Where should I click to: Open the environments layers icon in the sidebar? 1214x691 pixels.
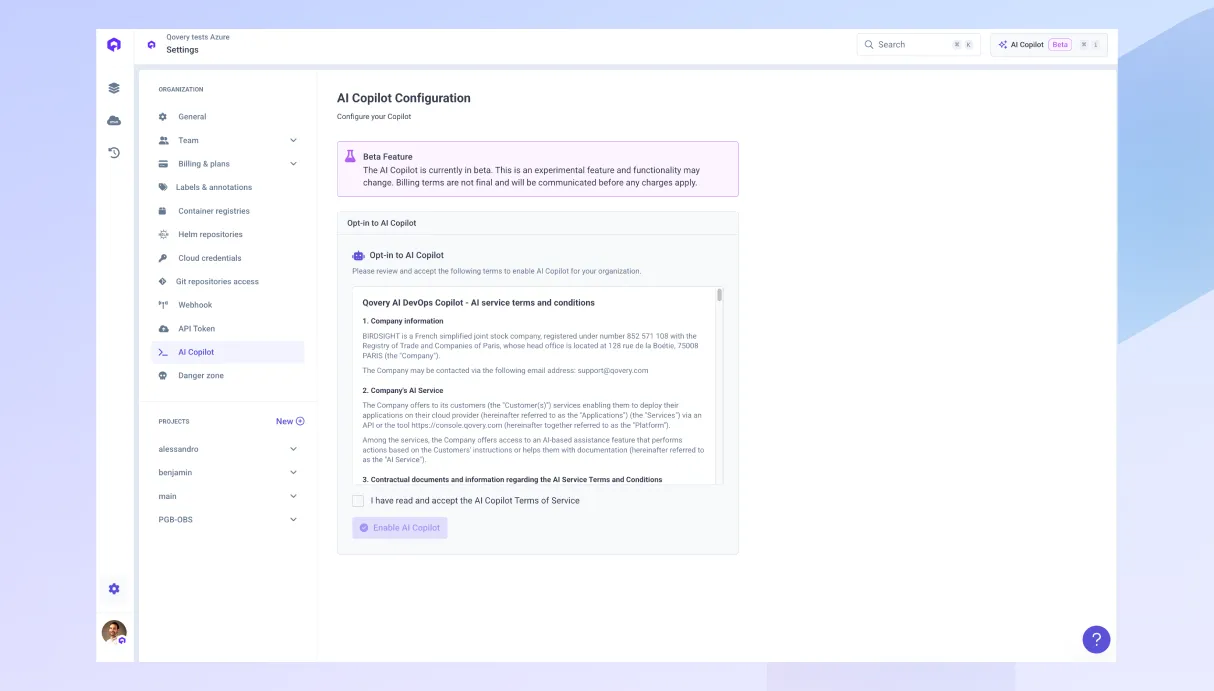click(114, 88)
